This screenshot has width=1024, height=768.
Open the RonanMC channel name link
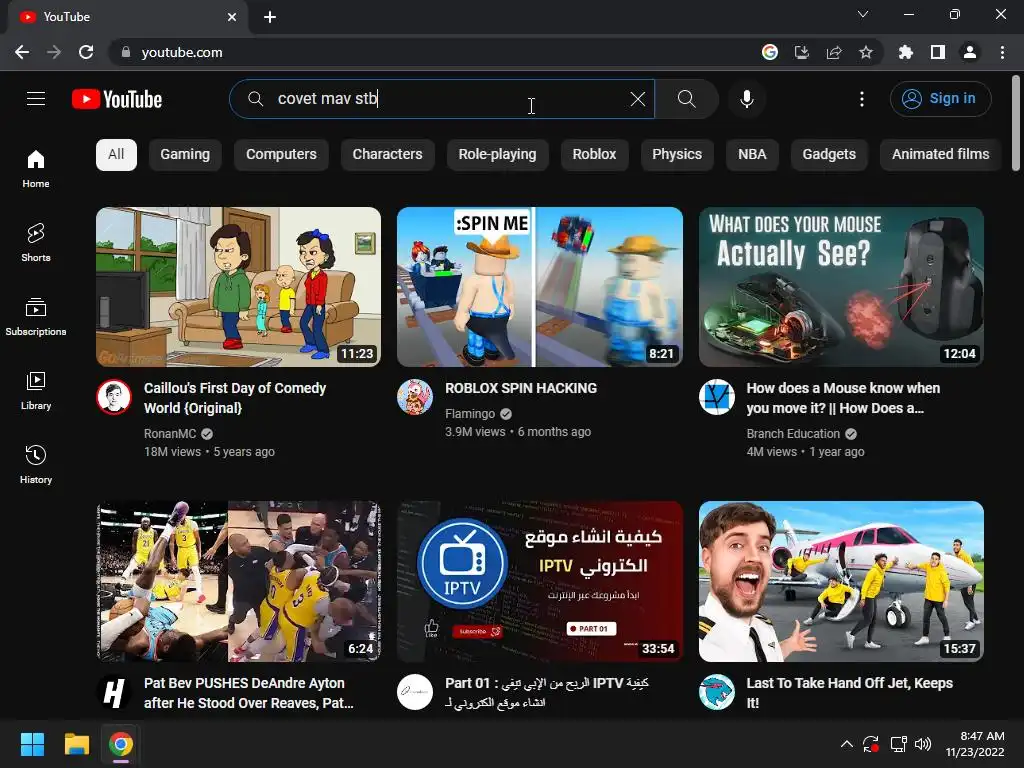170,434
